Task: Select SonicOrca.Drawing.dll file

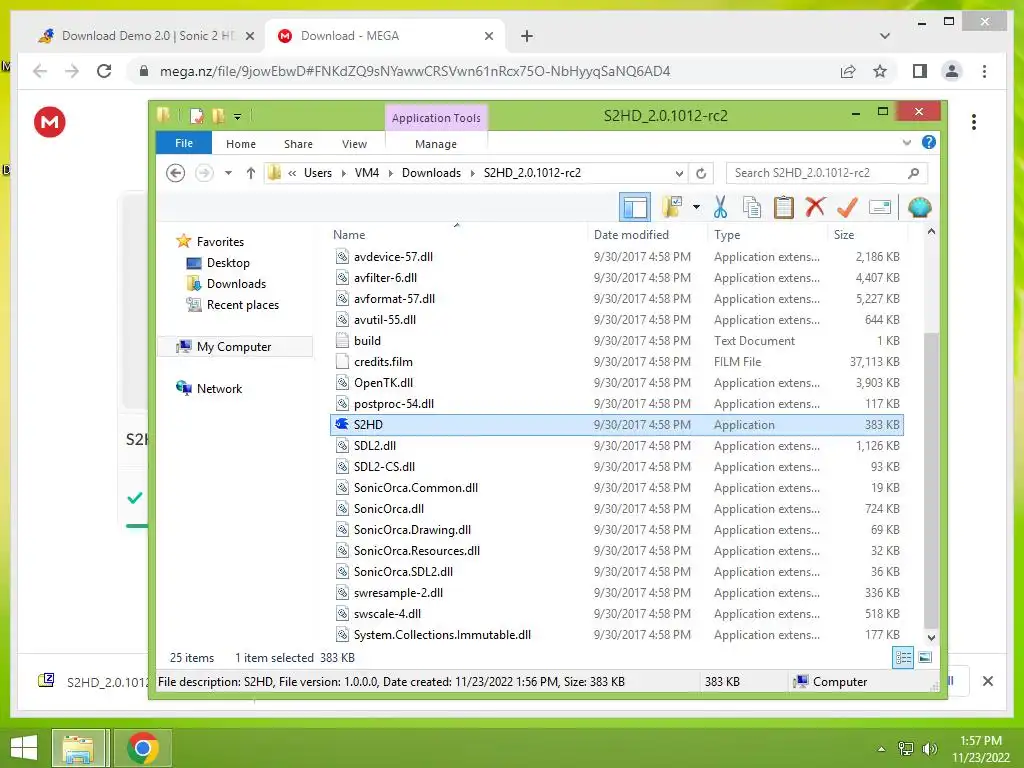Action: [x=616, y=530]
